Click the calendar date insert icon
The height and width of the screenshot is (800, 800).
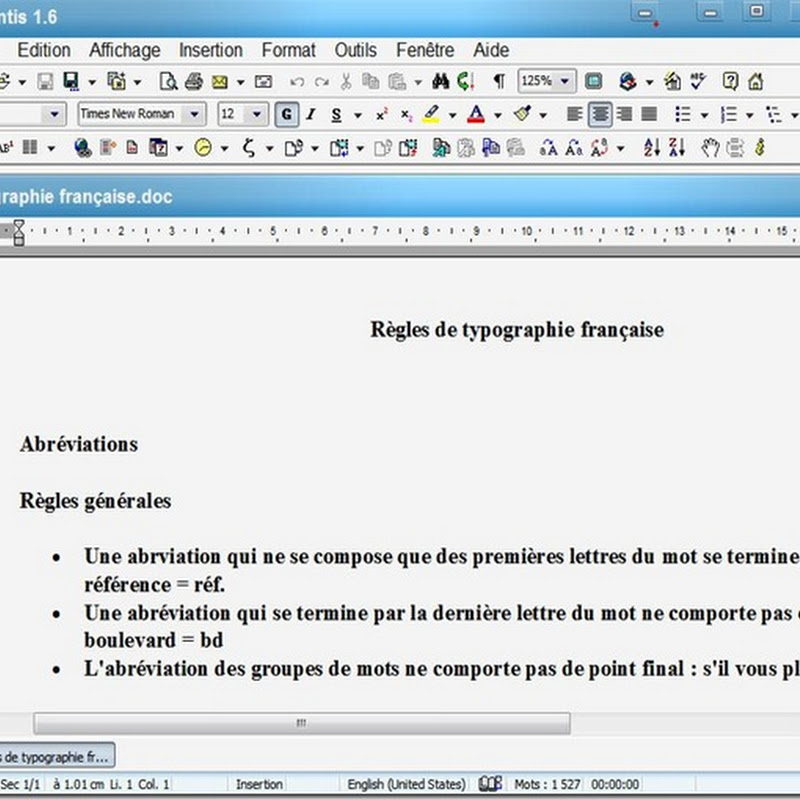(158, 147)
